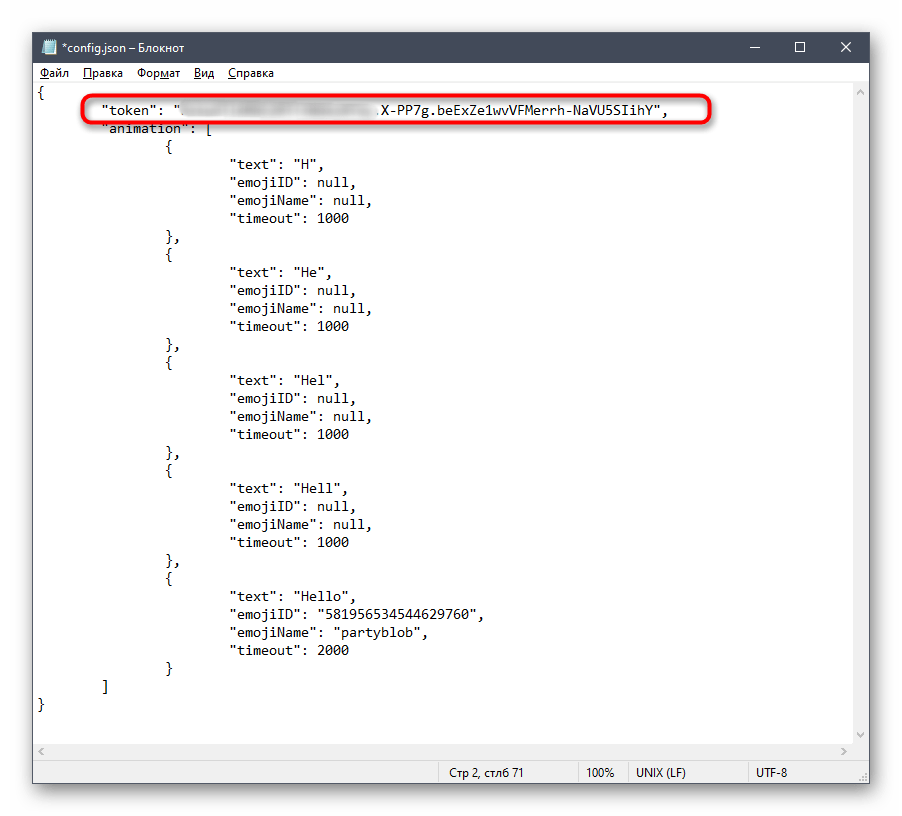Open the Правка menu
Screen dimensions: 902x816
(102, 73)
